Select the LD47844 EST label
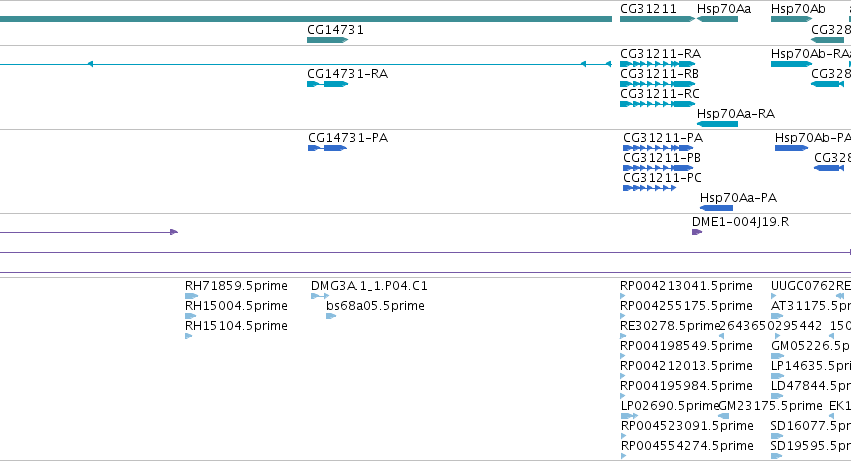Image resolution: width=851 pixels, height=461 pixels. click(x=810, y=387)
